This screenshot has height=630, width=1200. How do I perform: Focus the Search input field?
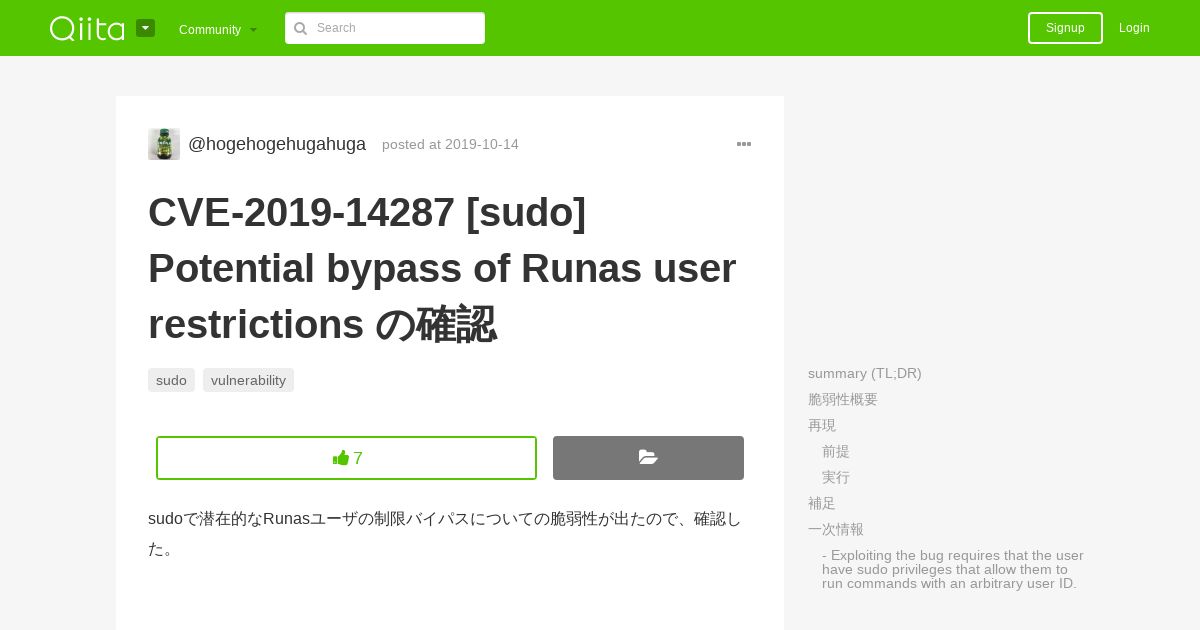point(385,28)
